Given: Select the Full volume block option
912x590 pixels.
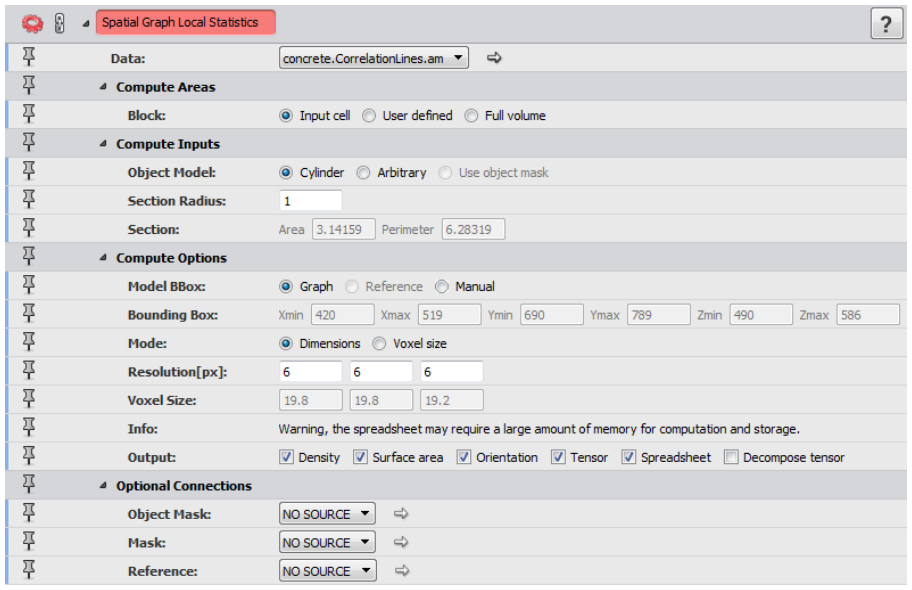Looking at the screenshot, I should point(471,116).
